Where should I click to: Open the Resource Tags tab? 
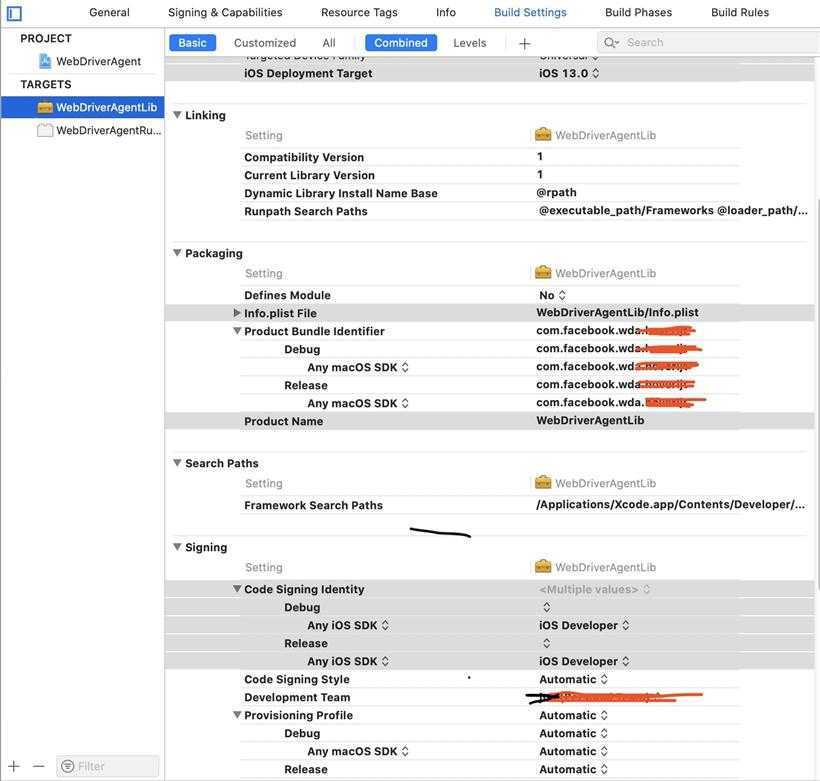359,13
